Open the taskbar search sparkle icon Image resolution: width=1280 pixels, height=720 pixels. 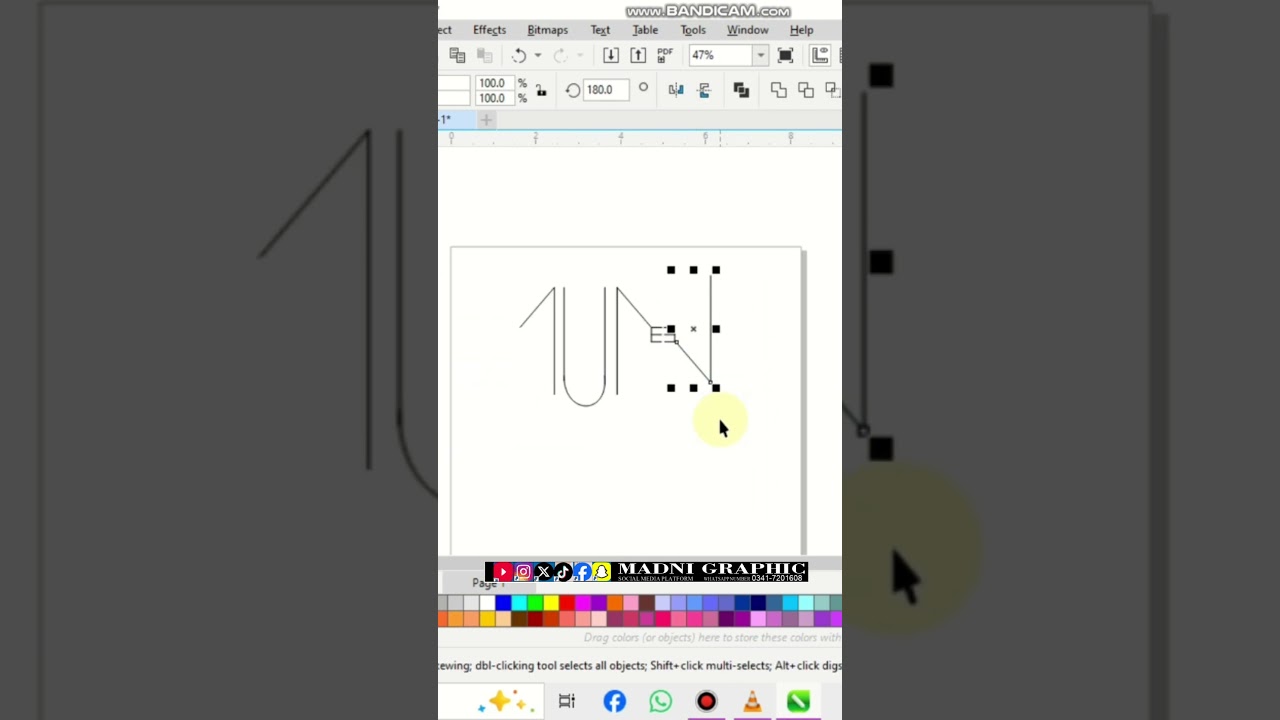pyautogui.click(x=501, y=702)
